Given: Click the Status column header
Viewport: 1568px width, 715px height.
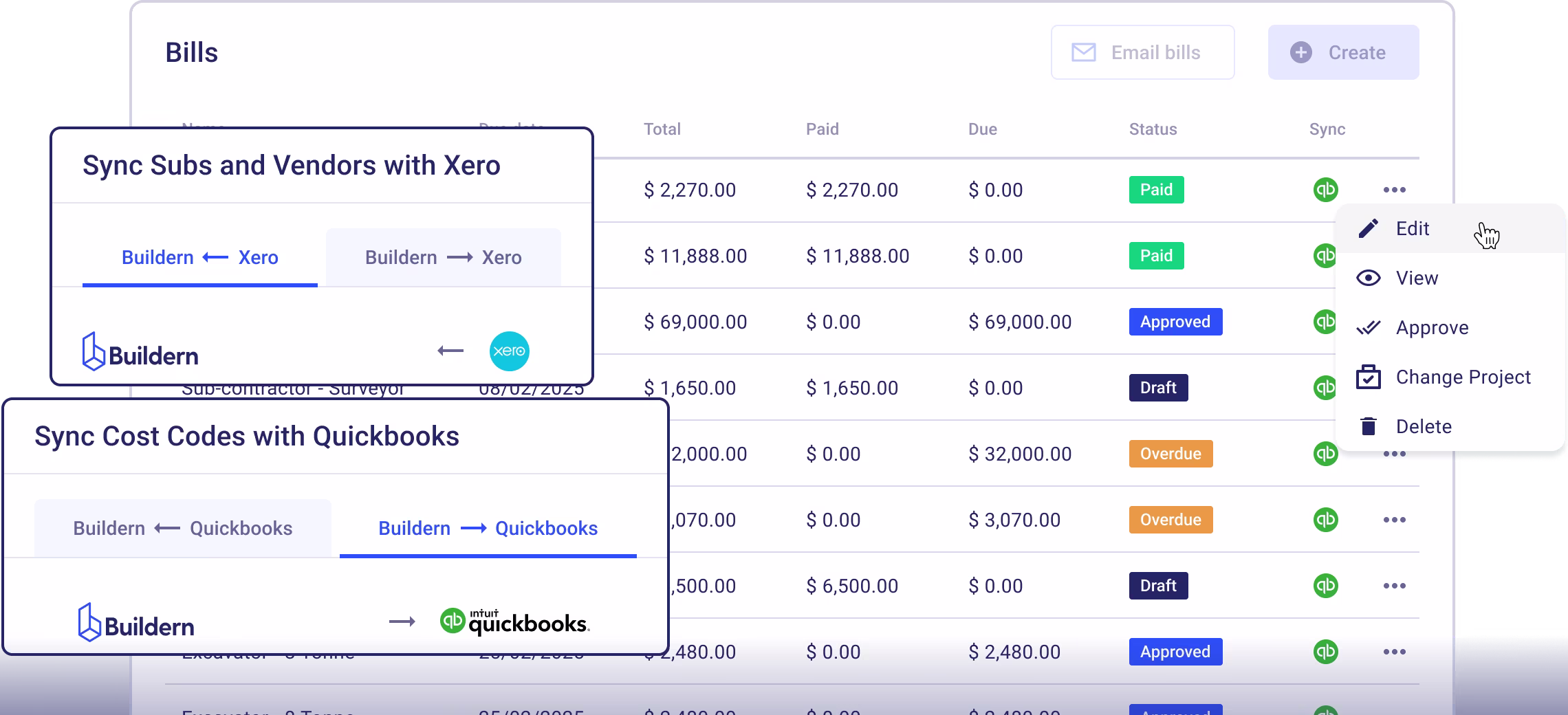Looking at the screenshot, I should click(x=1153, y=129).
